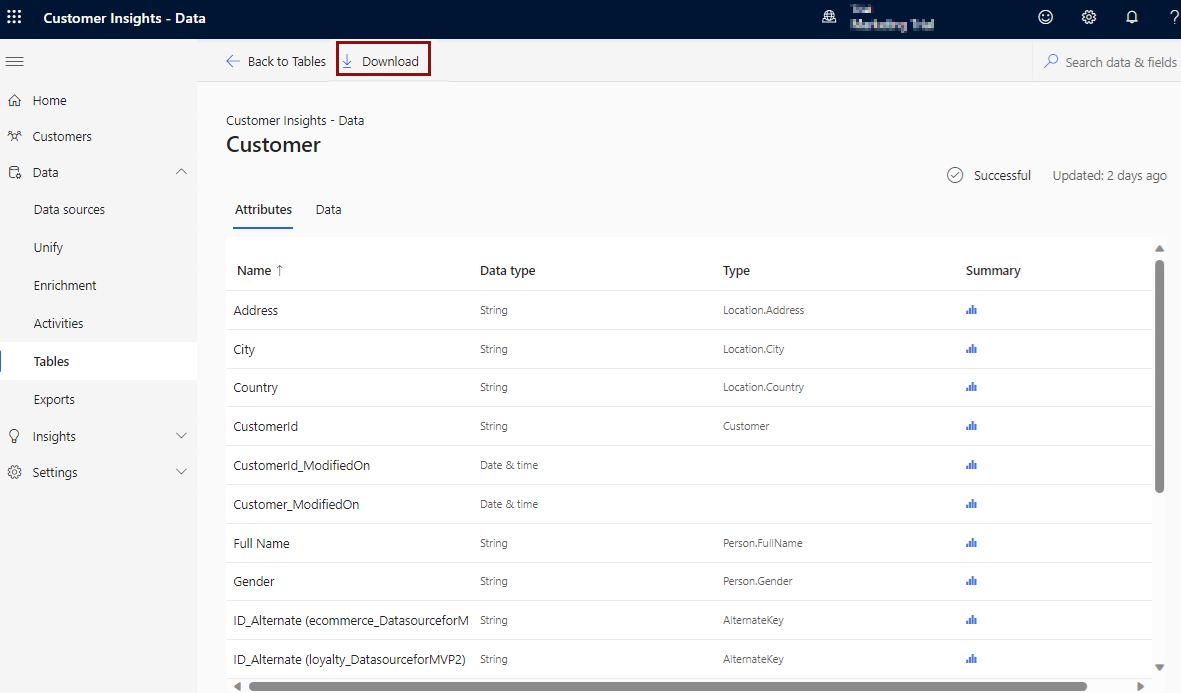The image size is (1181, 693).
Task: Open the summary chart for Gender
Action: 971,581
